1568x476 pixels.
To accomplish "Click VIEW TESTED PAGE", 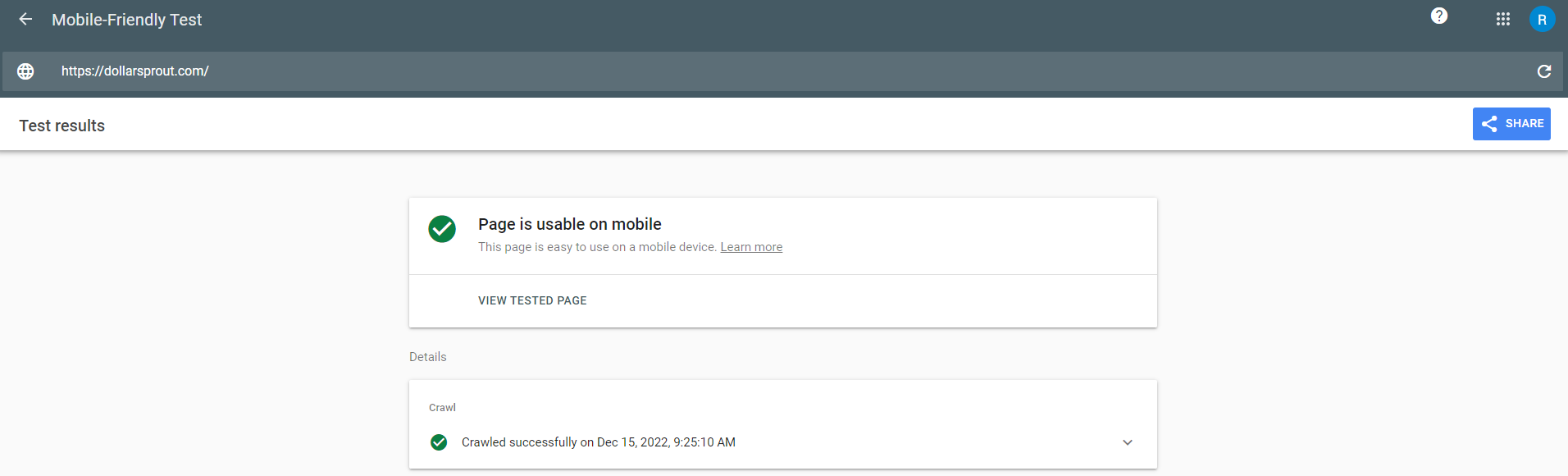I will (532, 300).
